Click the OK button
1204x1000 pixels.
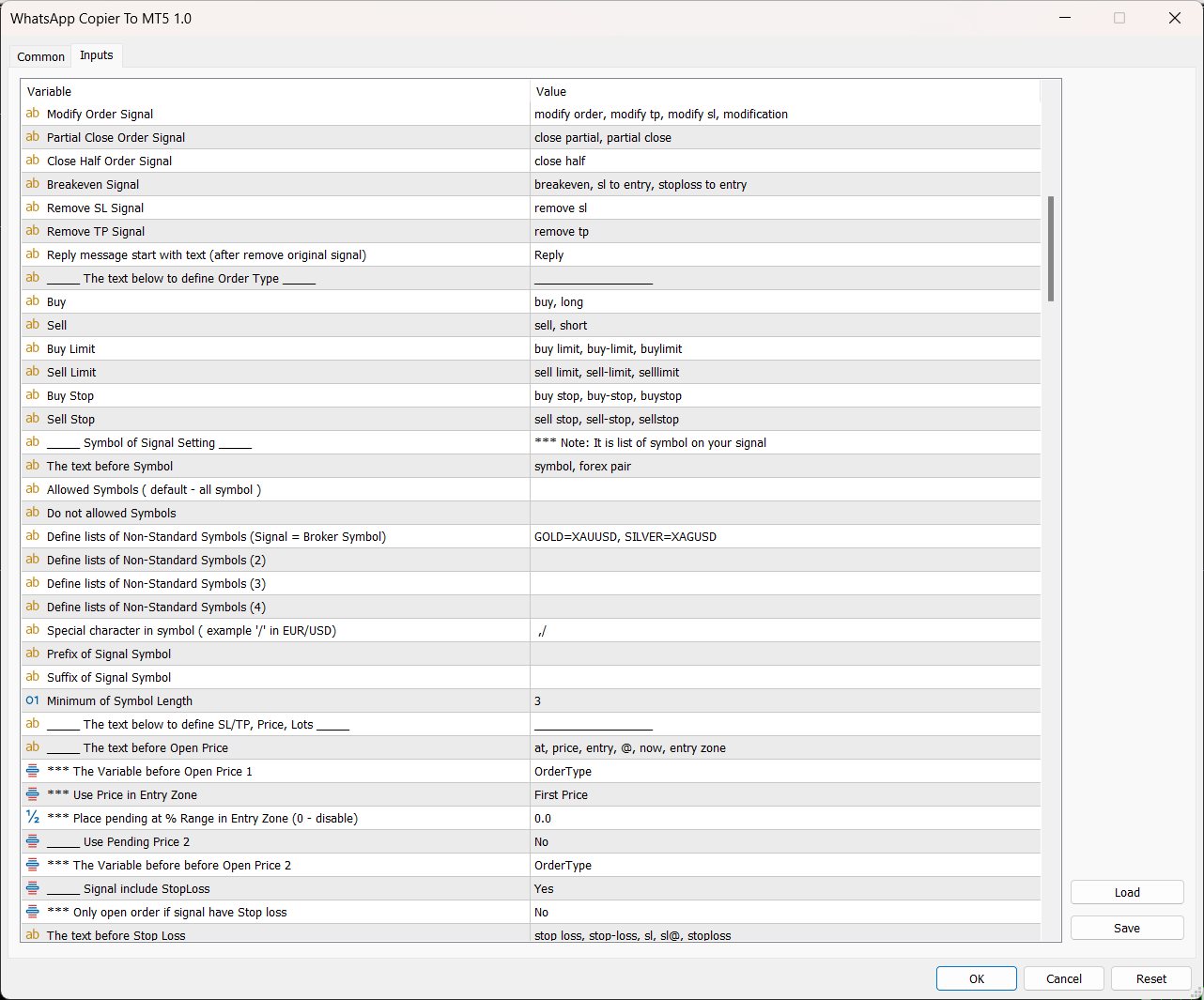(977, 978)
